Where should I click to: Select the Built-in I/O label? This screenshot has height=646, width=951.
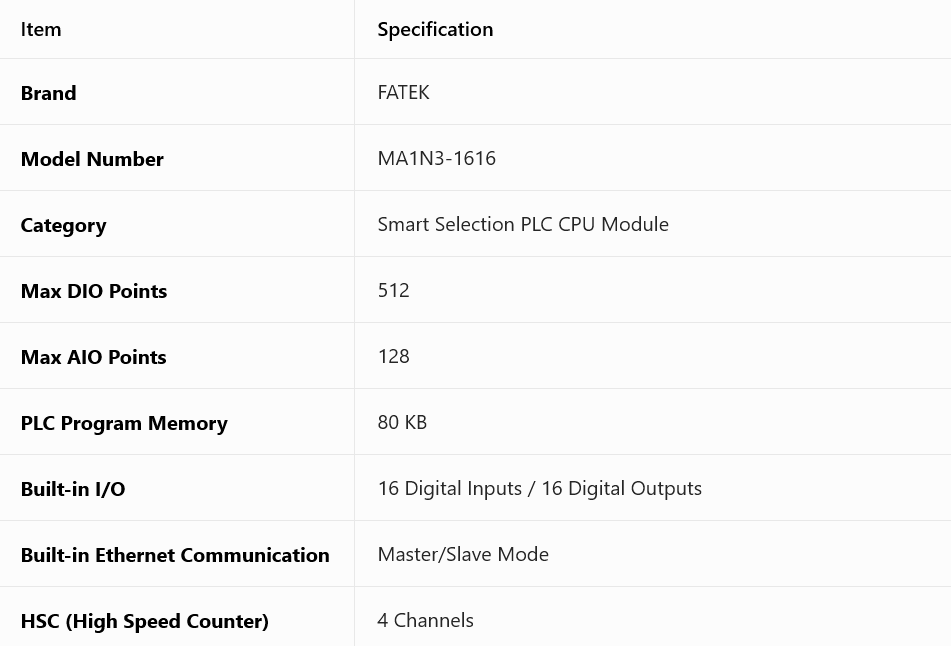[x=73, y=489]
